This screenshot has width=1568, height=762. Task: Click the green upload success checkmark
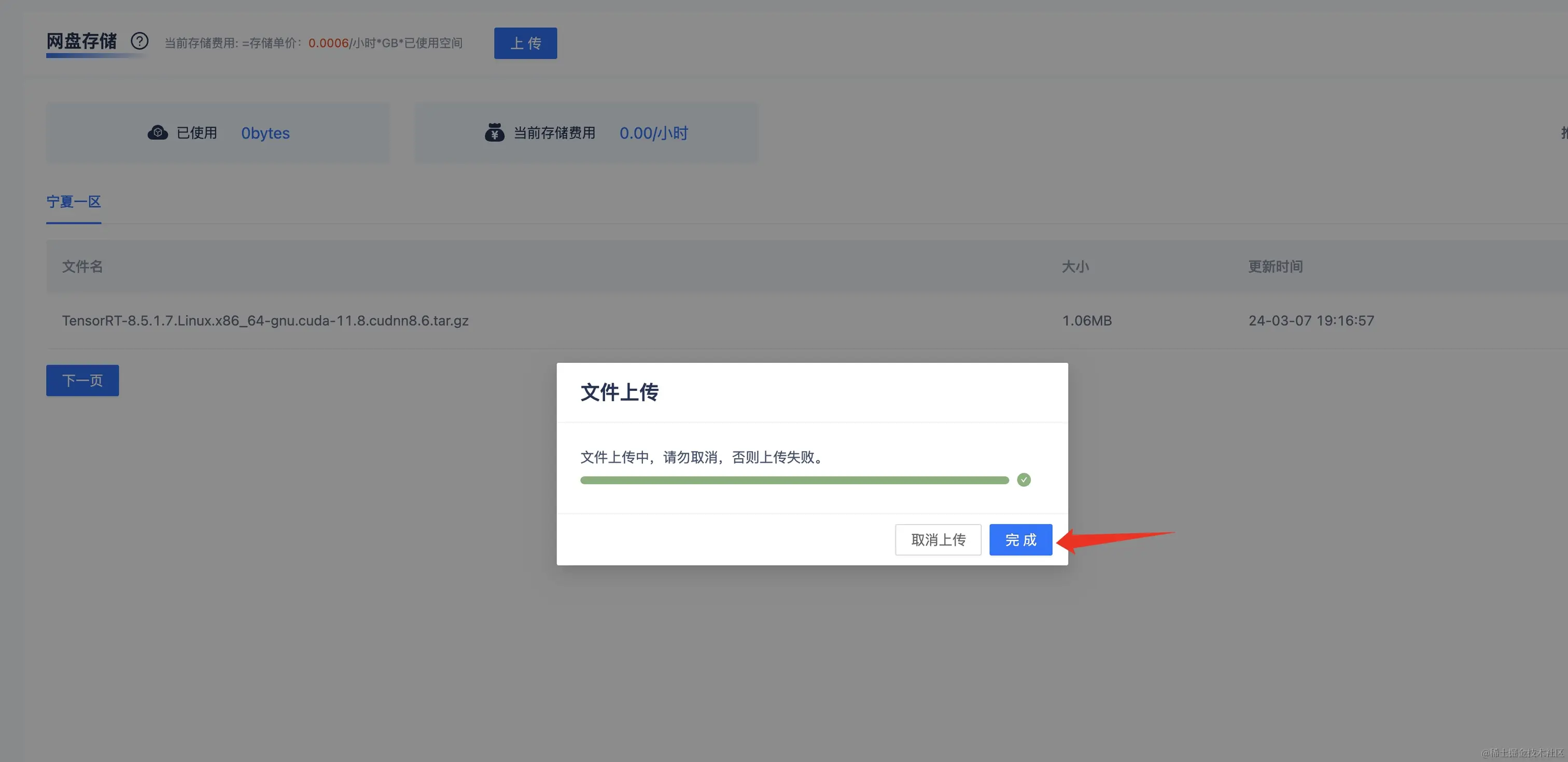pos(1024,479)
